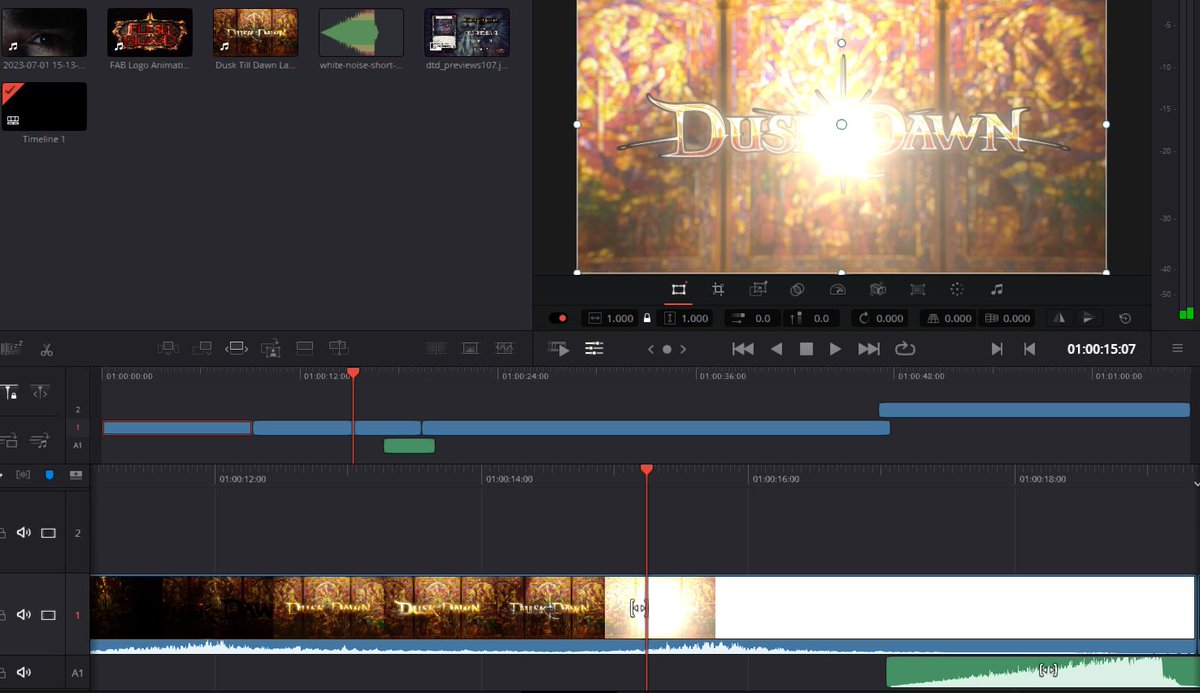Select the white-noise-short-... audio thumbnail
This screenshot has width=1200, height=693.
point(361,32)
